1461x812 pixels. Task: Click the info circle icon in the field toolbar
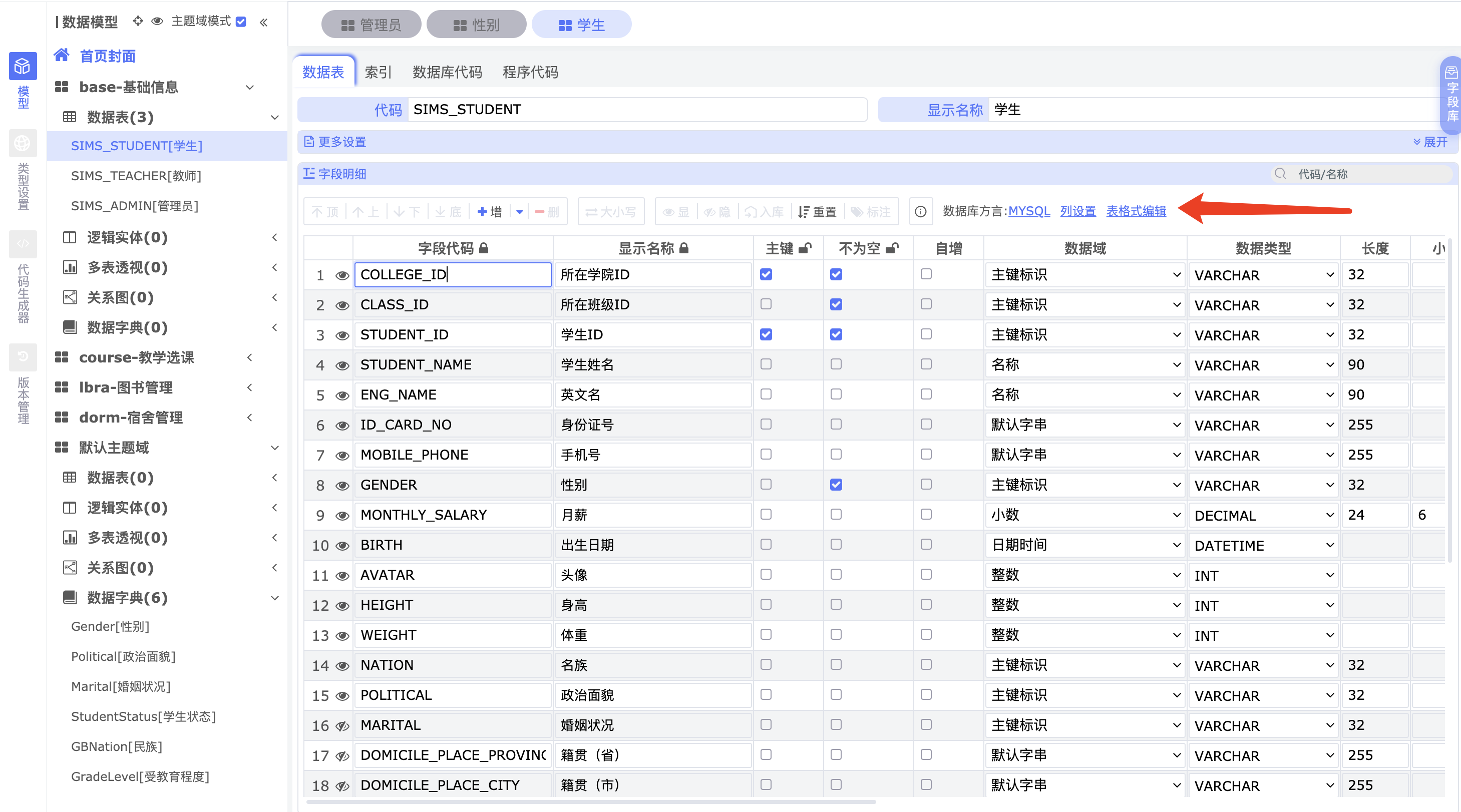click(x=920, y=211)
